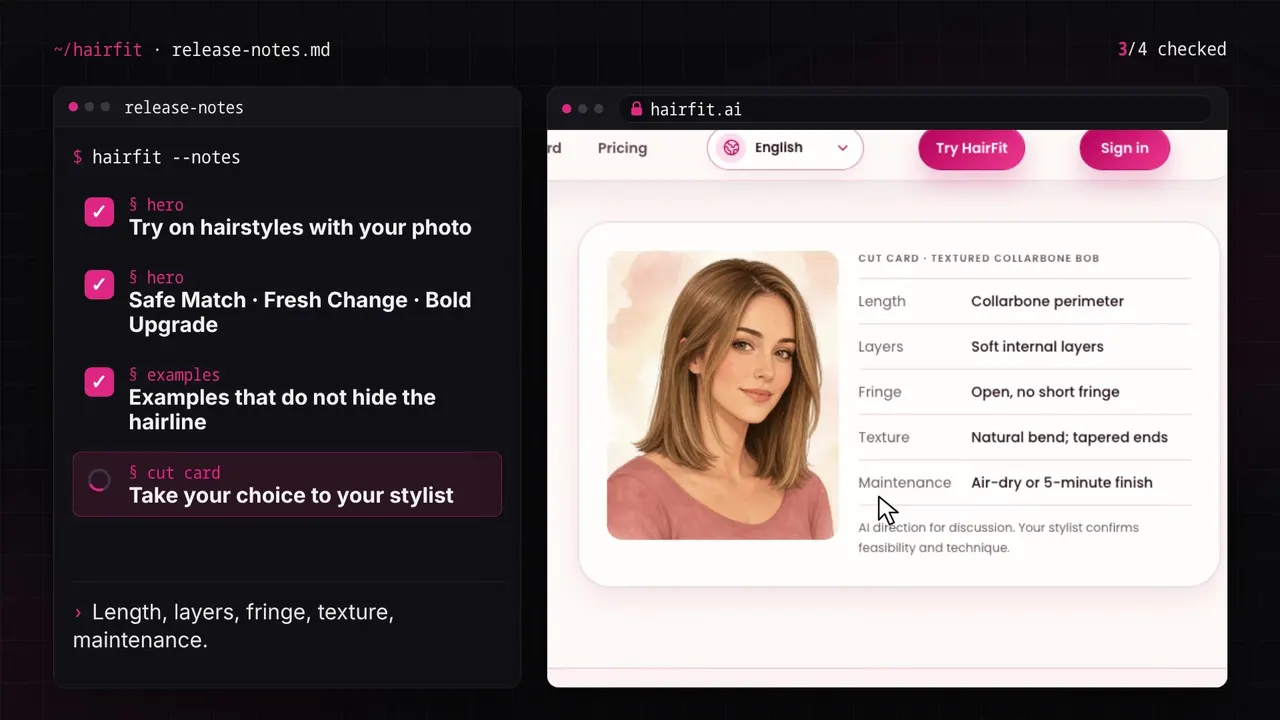
Task: Click the loading spinner on the cut card item
Action: (x=99, y=481)
